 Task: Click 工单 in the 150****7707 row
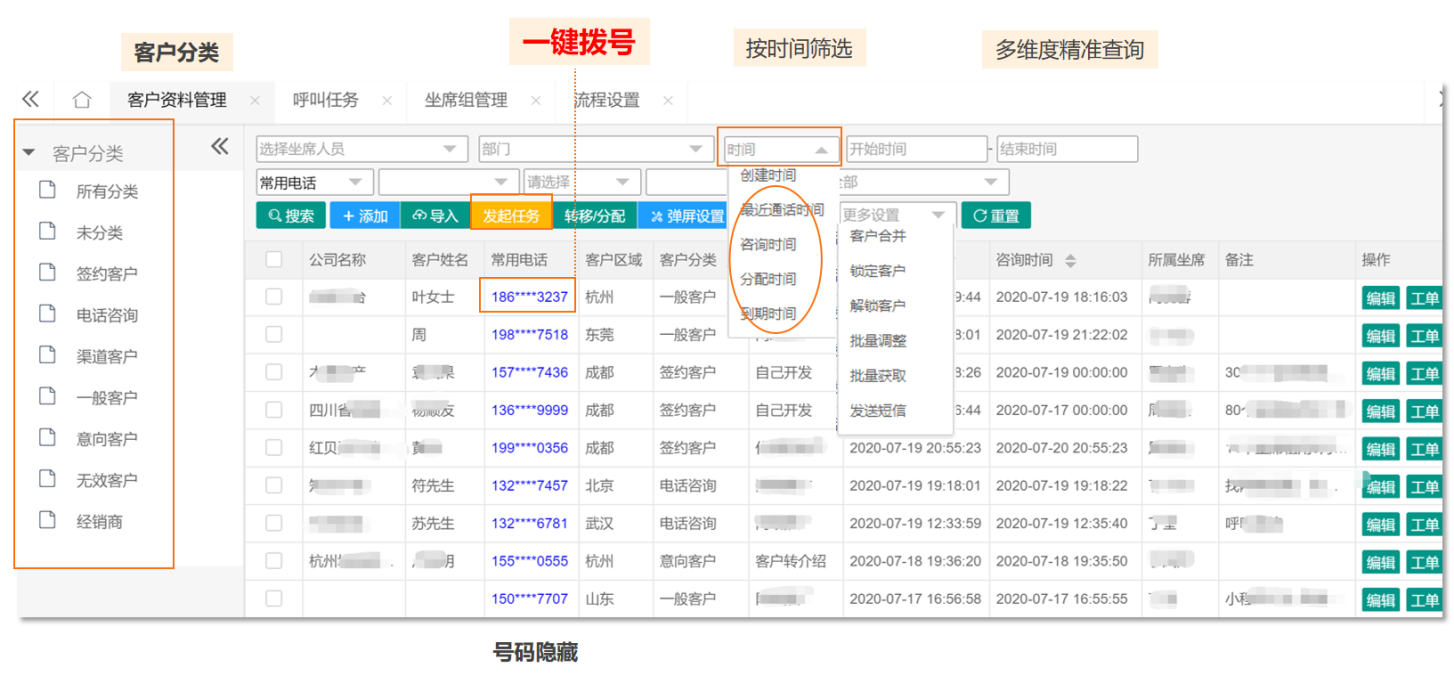[1424, 600]
